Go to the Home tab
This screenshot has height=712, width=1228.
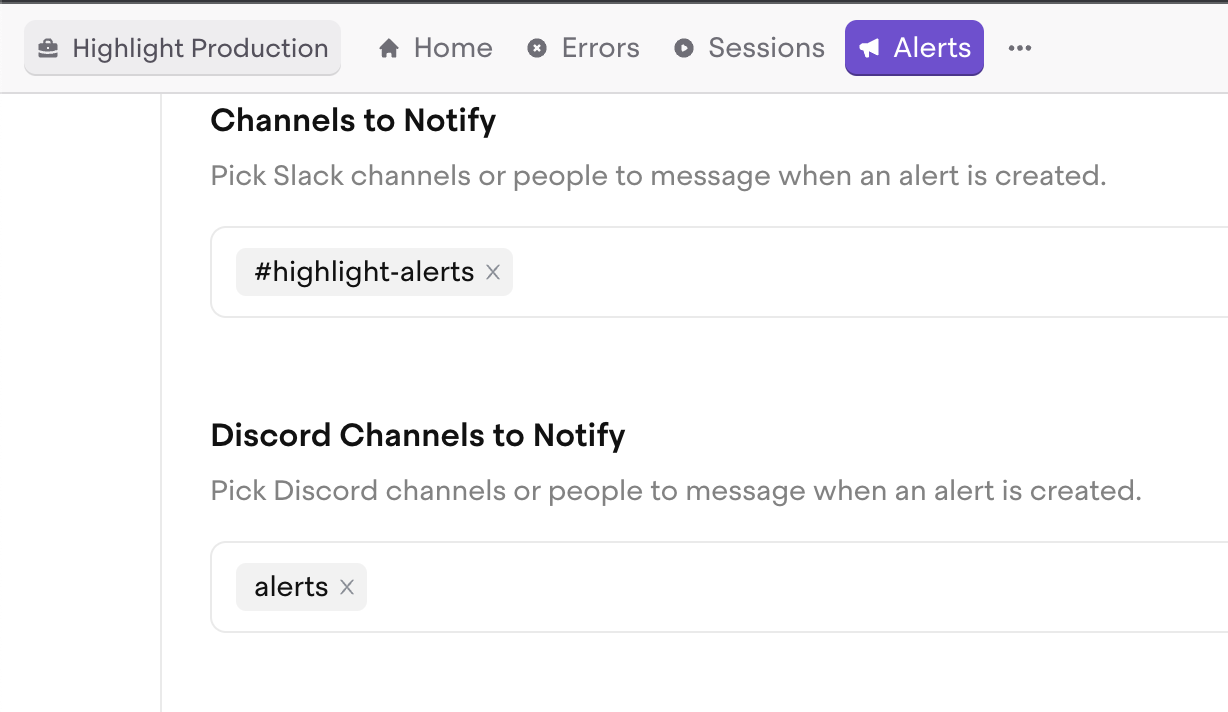[x=452, y=48]
